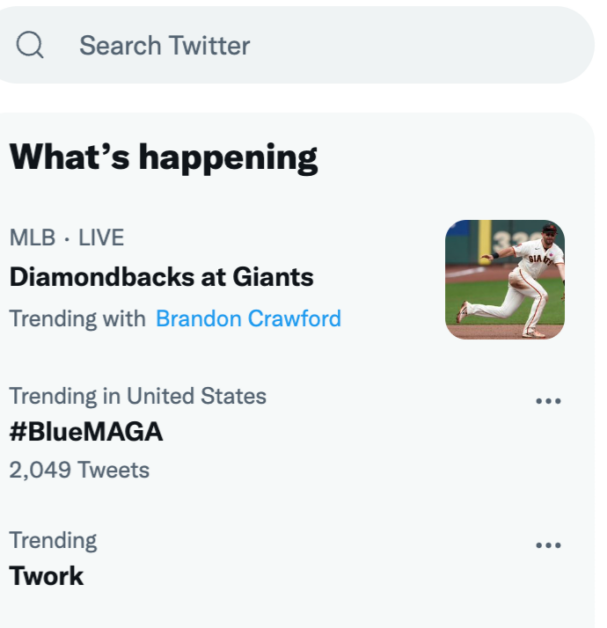The image size is (607, 628).
Task: Click the word Tweets under #BlueMAGA
Action: (x=114, y=470)
